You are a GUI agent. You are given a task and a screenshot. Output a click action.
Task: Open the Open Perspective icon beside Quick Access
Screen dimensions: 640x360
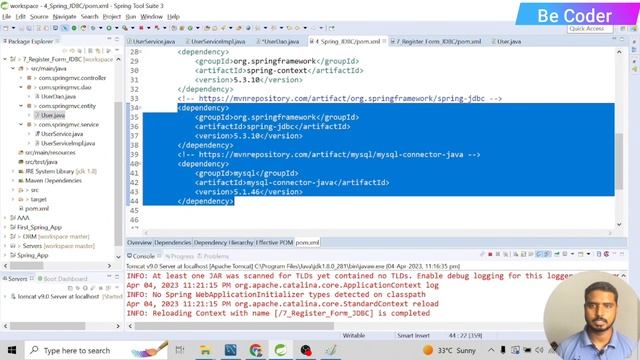click(x=622, y=29)
